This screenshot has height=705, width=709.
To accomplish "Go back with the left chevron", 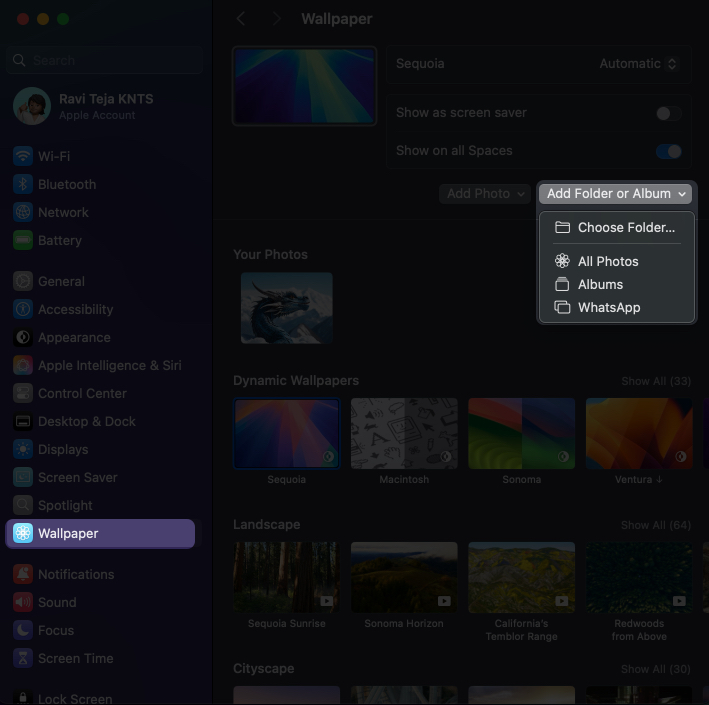I will tap(241, 19).
